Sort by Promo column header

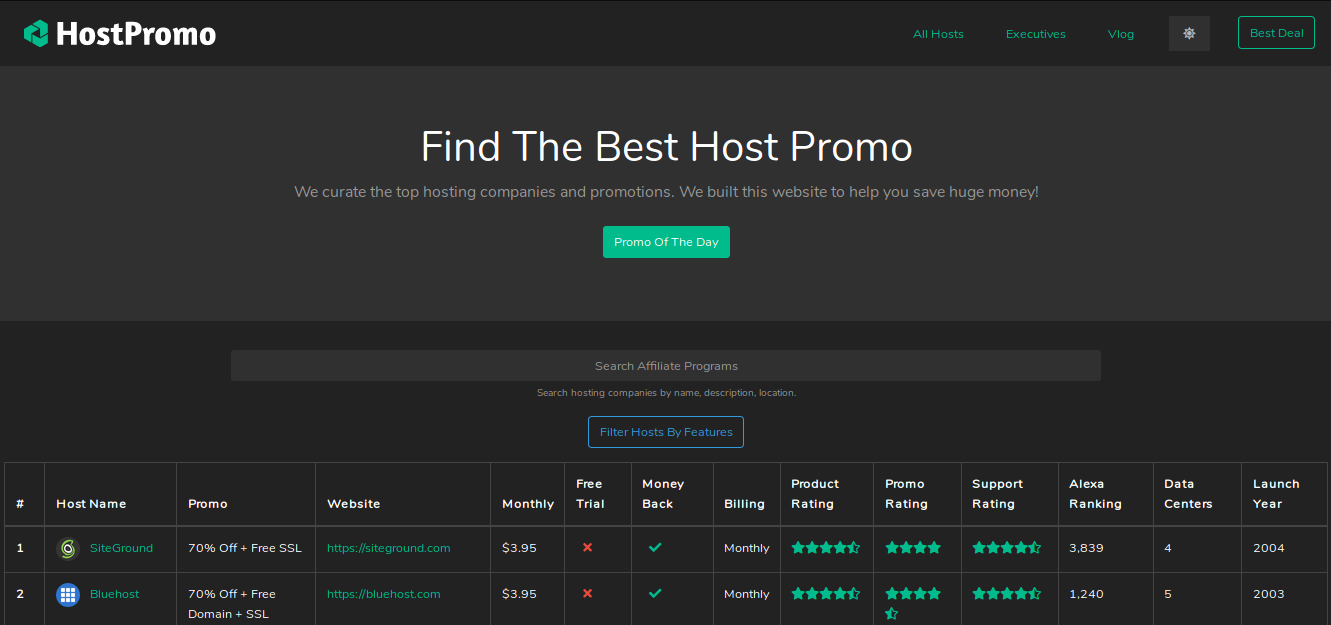pos(246,494)
